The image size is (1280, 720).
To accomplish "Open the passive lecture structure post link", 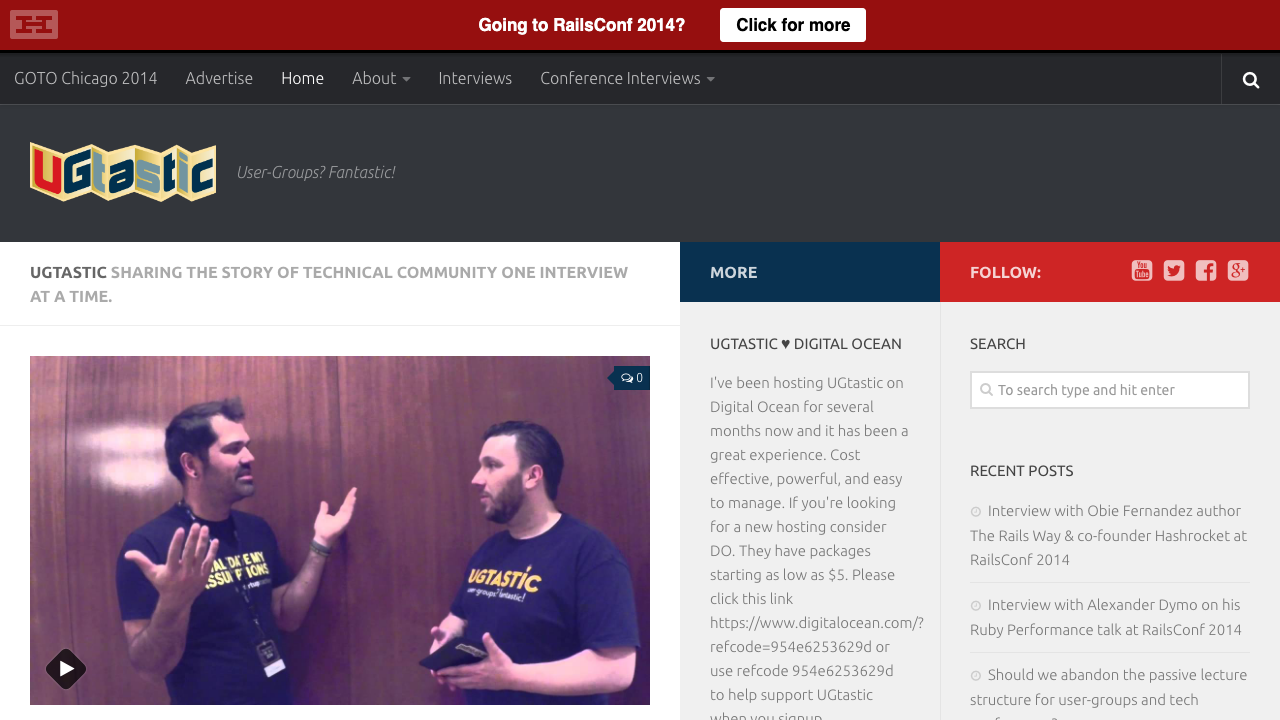I will [x=1108, y=692].
